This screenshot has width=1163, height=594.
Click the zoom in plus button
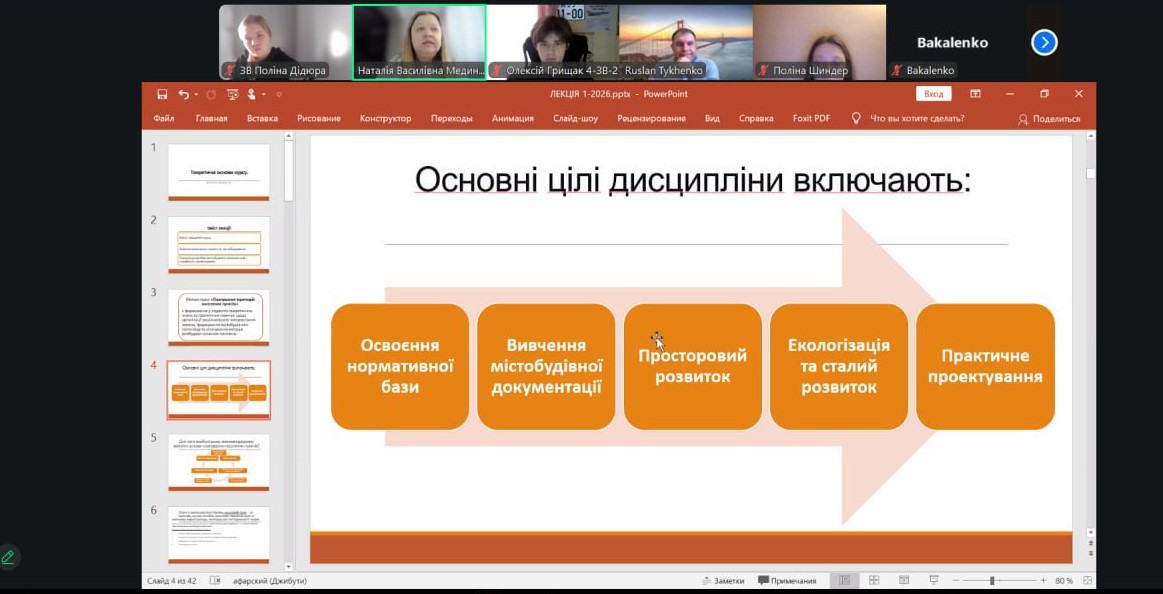click(1043, 581)
